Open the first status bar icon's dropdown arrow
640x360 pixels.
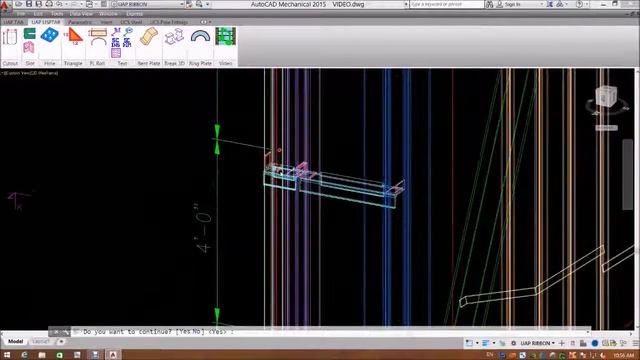point(477,343)
